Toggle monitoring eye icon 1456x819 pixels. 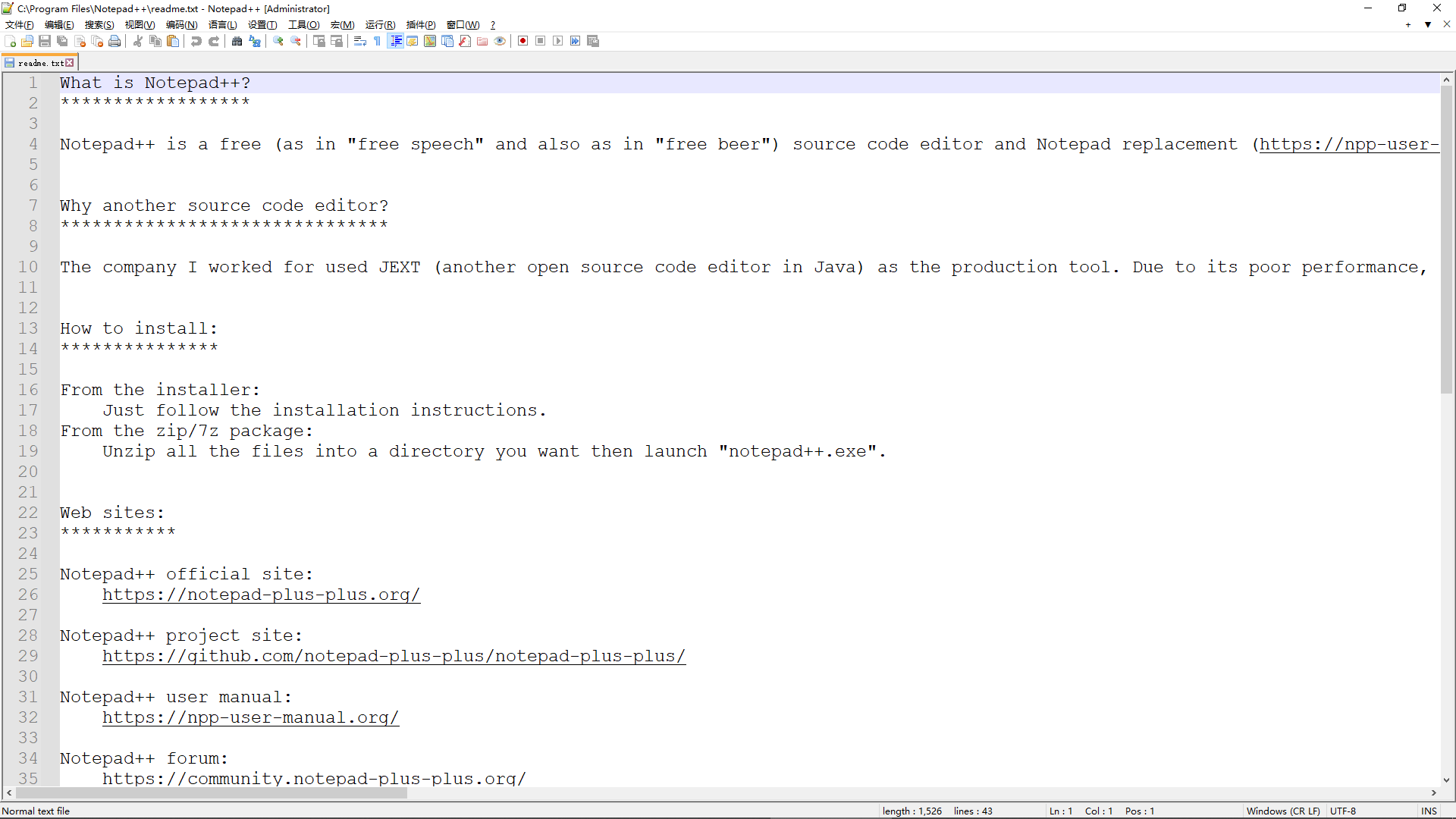[500, 41]
